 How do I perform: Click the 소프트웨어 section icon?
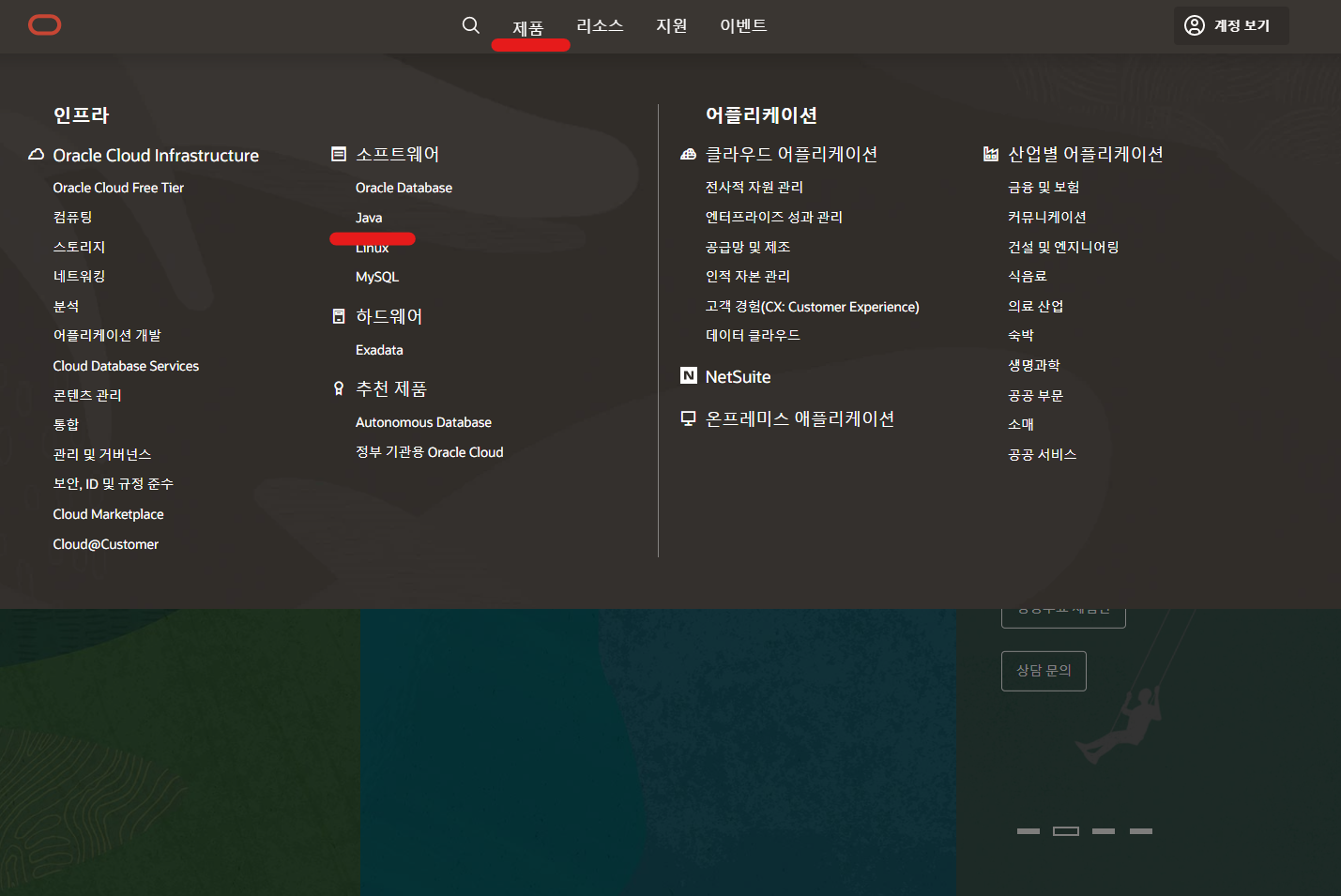[x=339, y=154]
